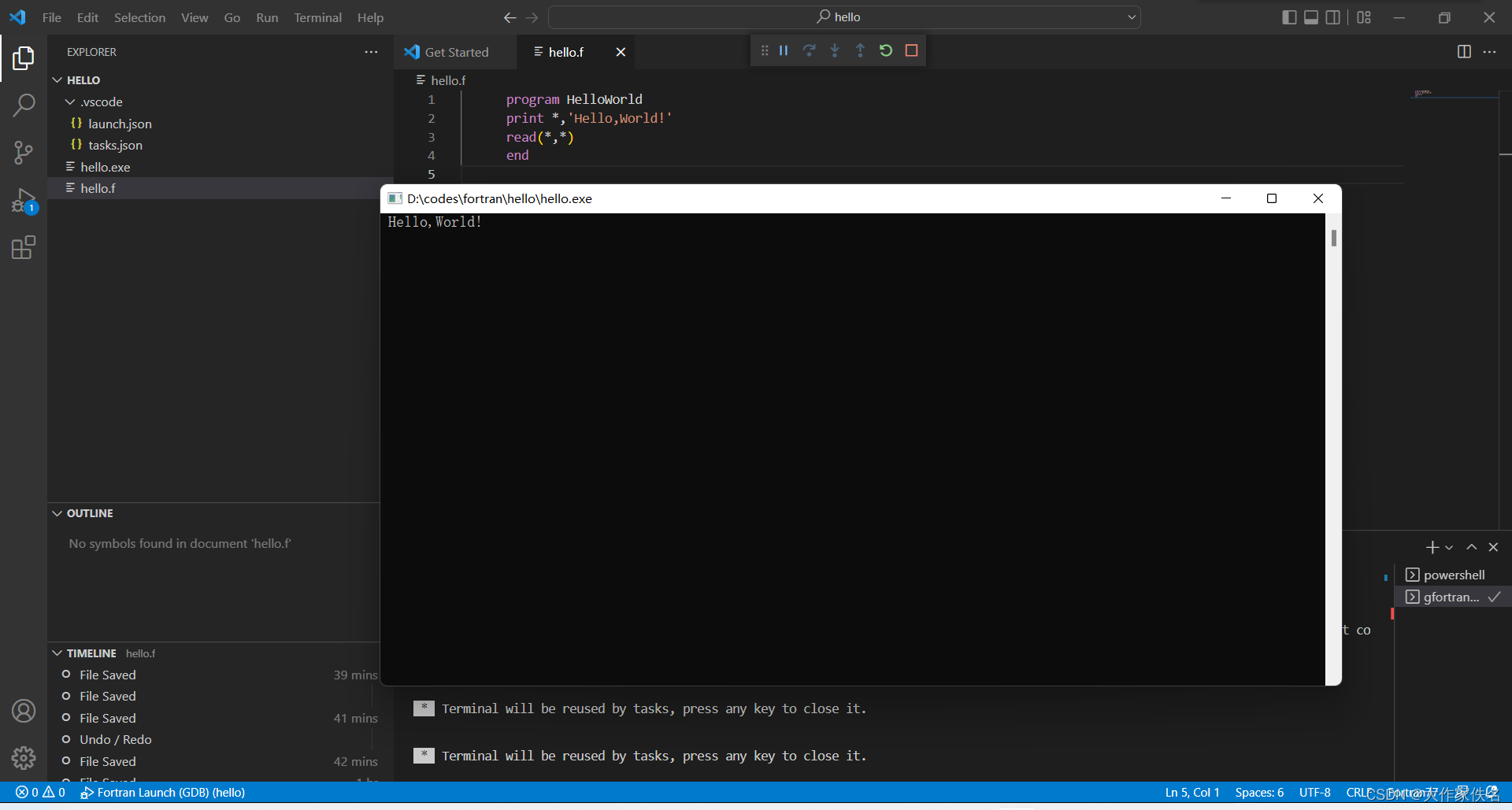
Task: Launch a new terminal with plus icon
Action: click(1432, 547)
